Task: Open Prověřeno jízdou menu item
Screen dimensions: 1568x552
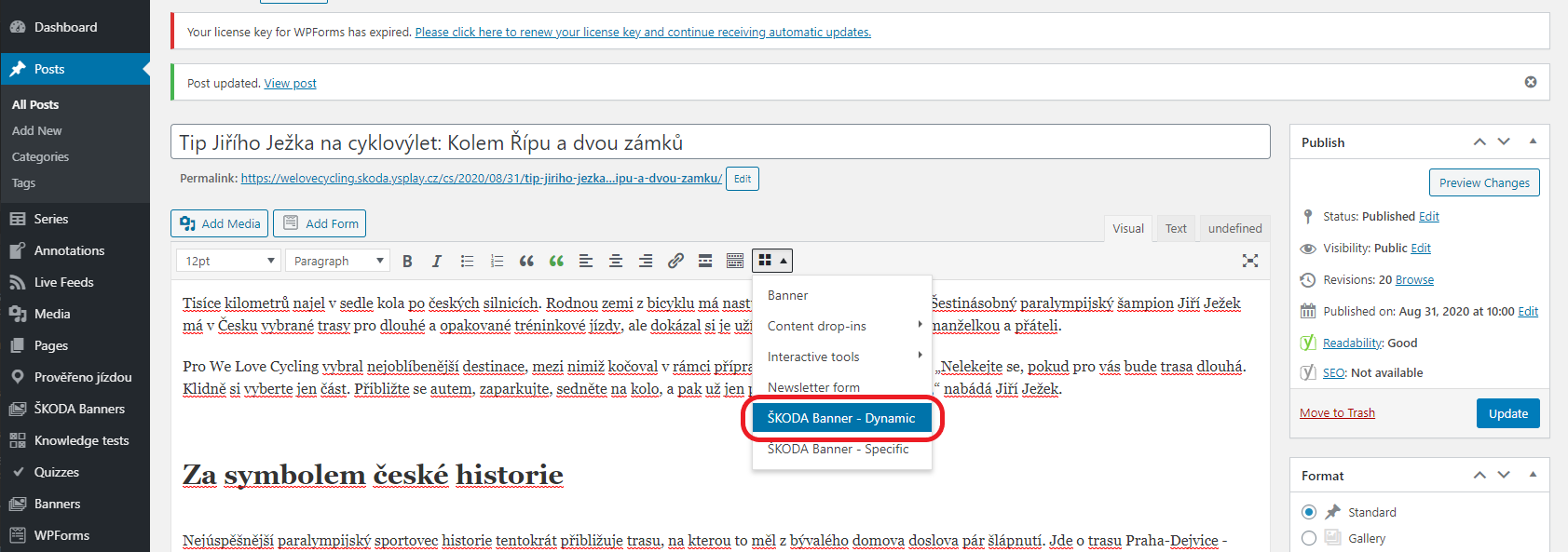Action: tap(75, 377)
